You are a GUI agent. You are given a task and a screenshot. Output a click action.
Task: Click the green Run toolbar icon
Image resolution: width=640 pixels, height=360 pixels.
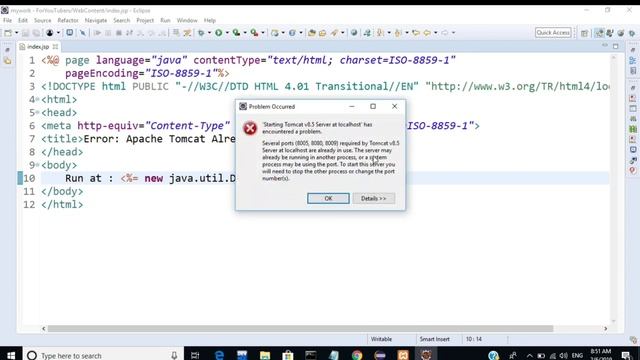click(219, 33)
